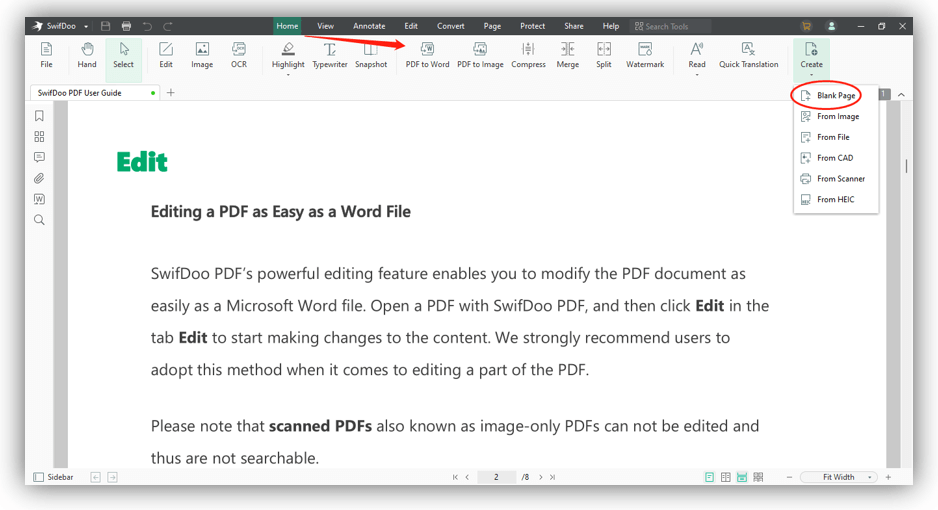Screen dimensions: 938x510
Task: Select the Typewriter tool
Action: point(330,56)
